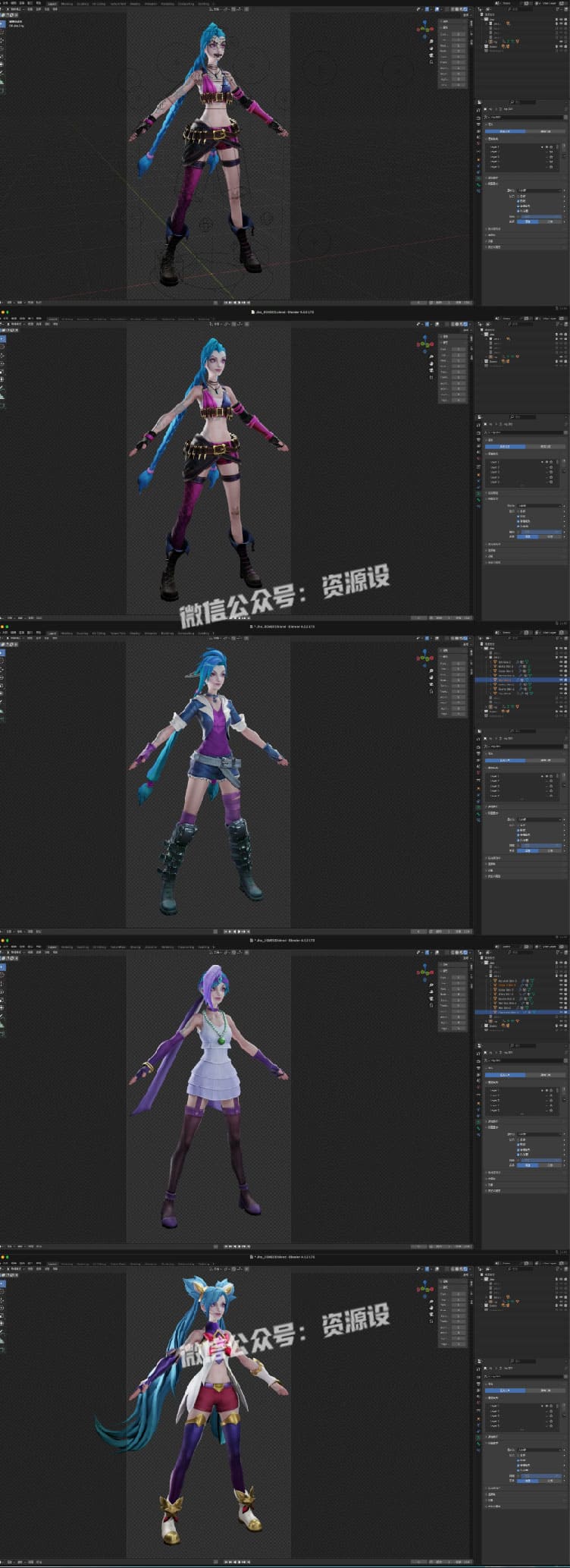Expand the Custom Properties panel in denim-shorts Jinx window

pos(494,876)
